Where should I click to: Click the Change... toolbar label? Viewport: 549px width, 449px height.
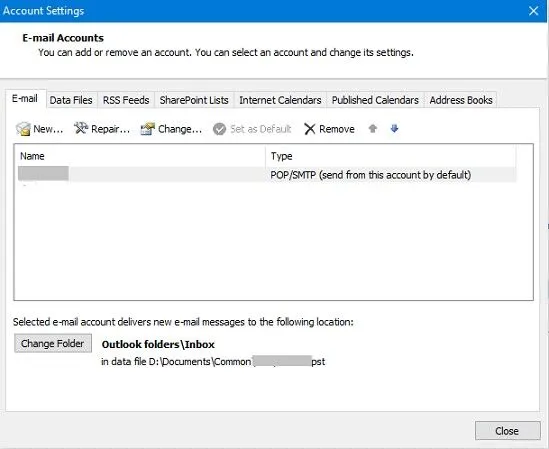[180, 129]
